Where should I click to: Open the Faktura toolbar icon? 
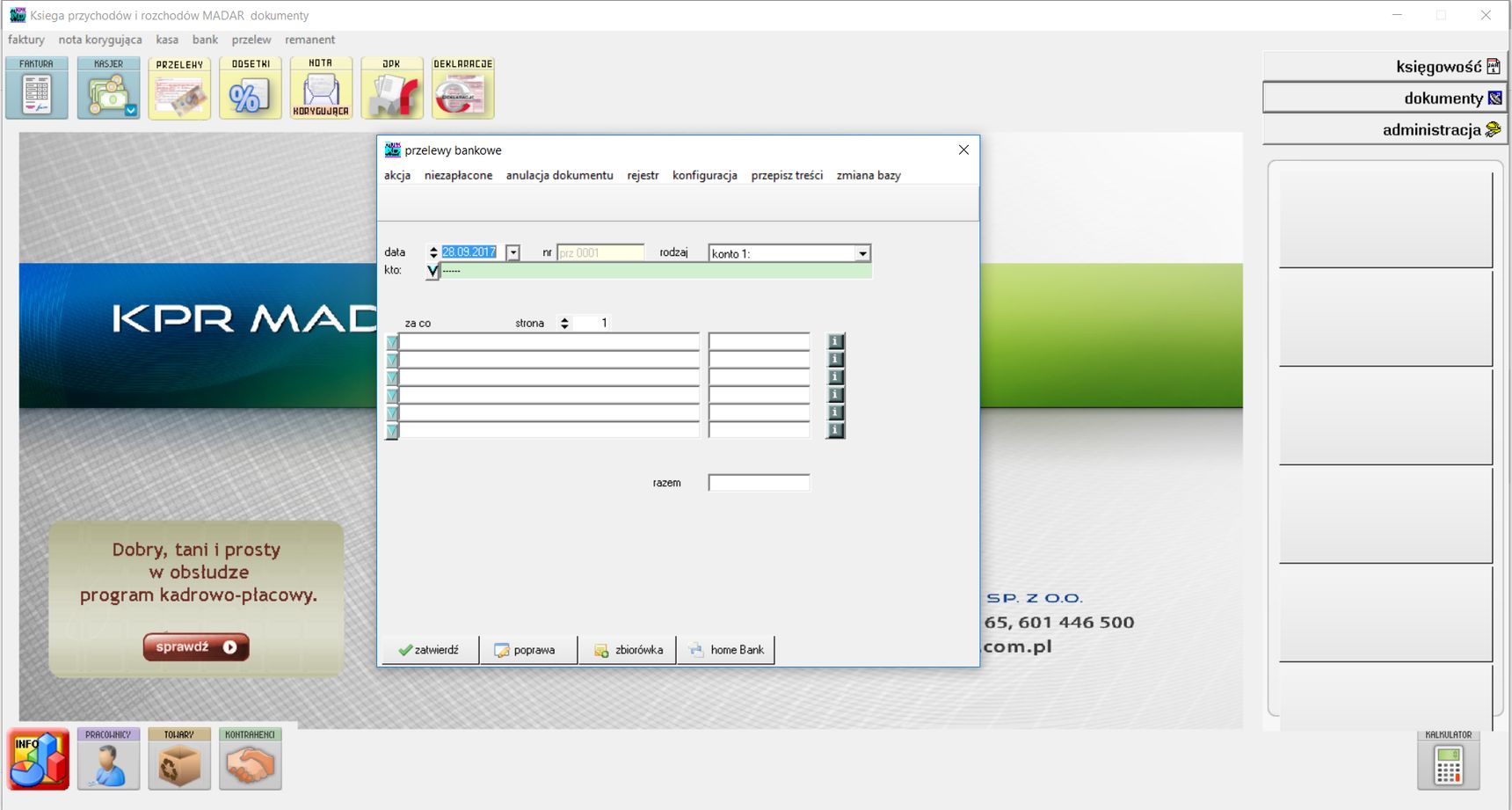pyautogui.click(x=37, y=88)
